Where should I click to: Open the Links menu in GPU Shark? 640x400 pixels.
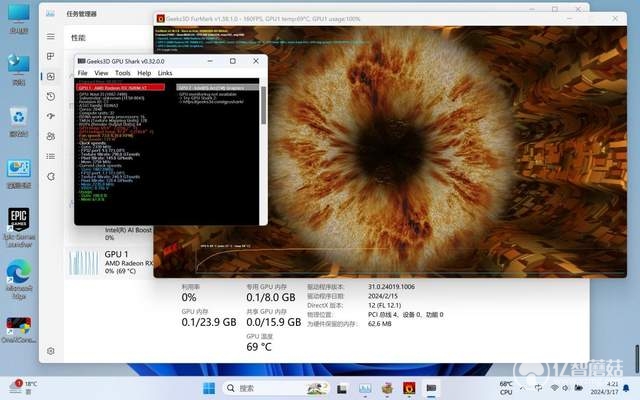[165, 73]
